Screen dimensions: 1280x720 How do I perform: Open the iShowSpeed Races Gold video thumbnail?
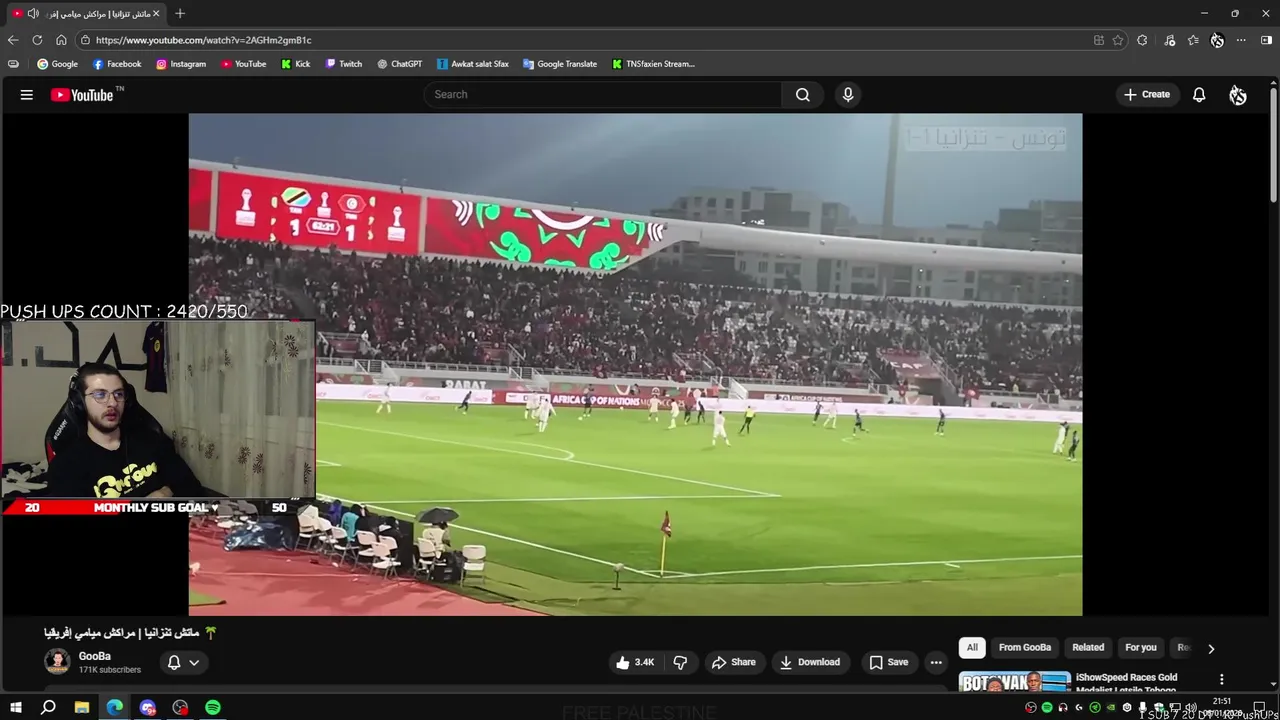[x=1014, y=683]
